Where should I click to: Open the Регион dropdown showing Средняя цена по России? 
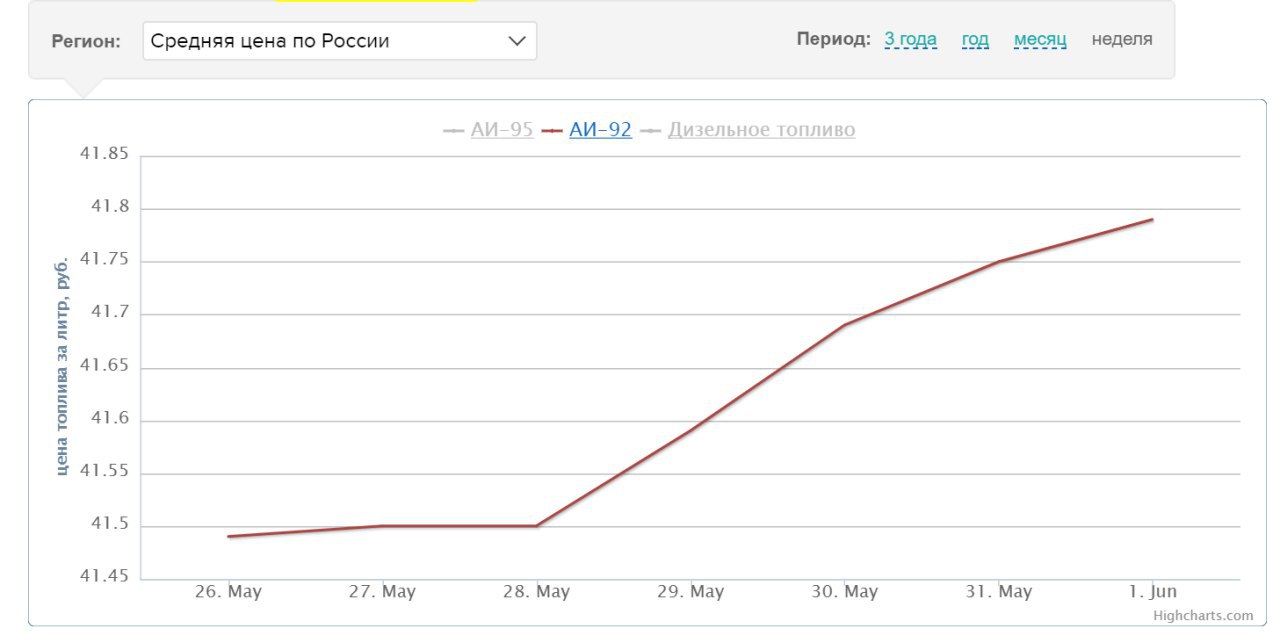tap(339, 41)
